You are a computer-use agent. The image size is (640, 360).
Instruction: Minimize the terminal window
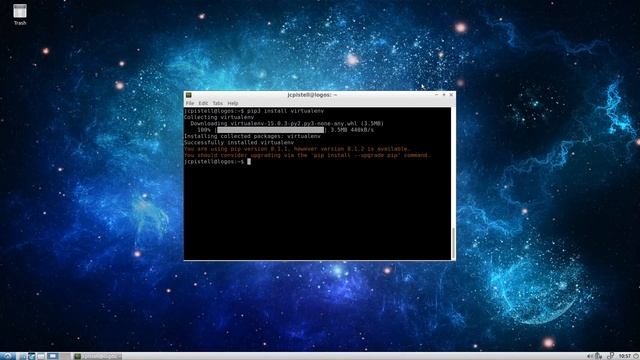436,95
